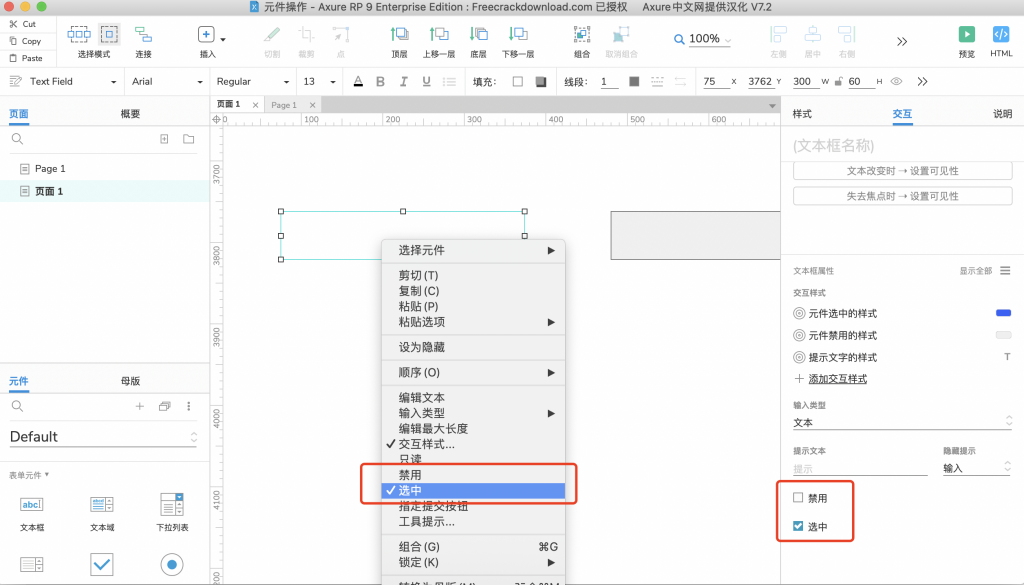Click the HTML publish icon

click(1001, 36)
